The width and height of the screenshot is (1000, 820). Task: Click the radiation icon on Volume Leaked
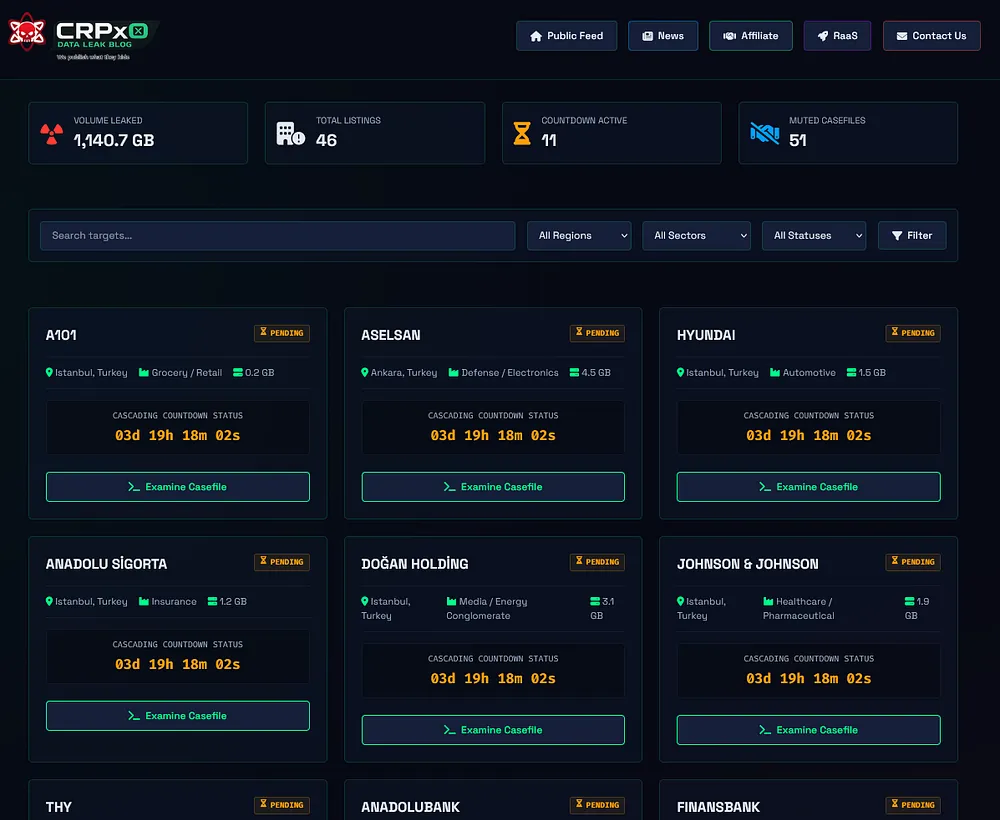(x=52, y=133)
